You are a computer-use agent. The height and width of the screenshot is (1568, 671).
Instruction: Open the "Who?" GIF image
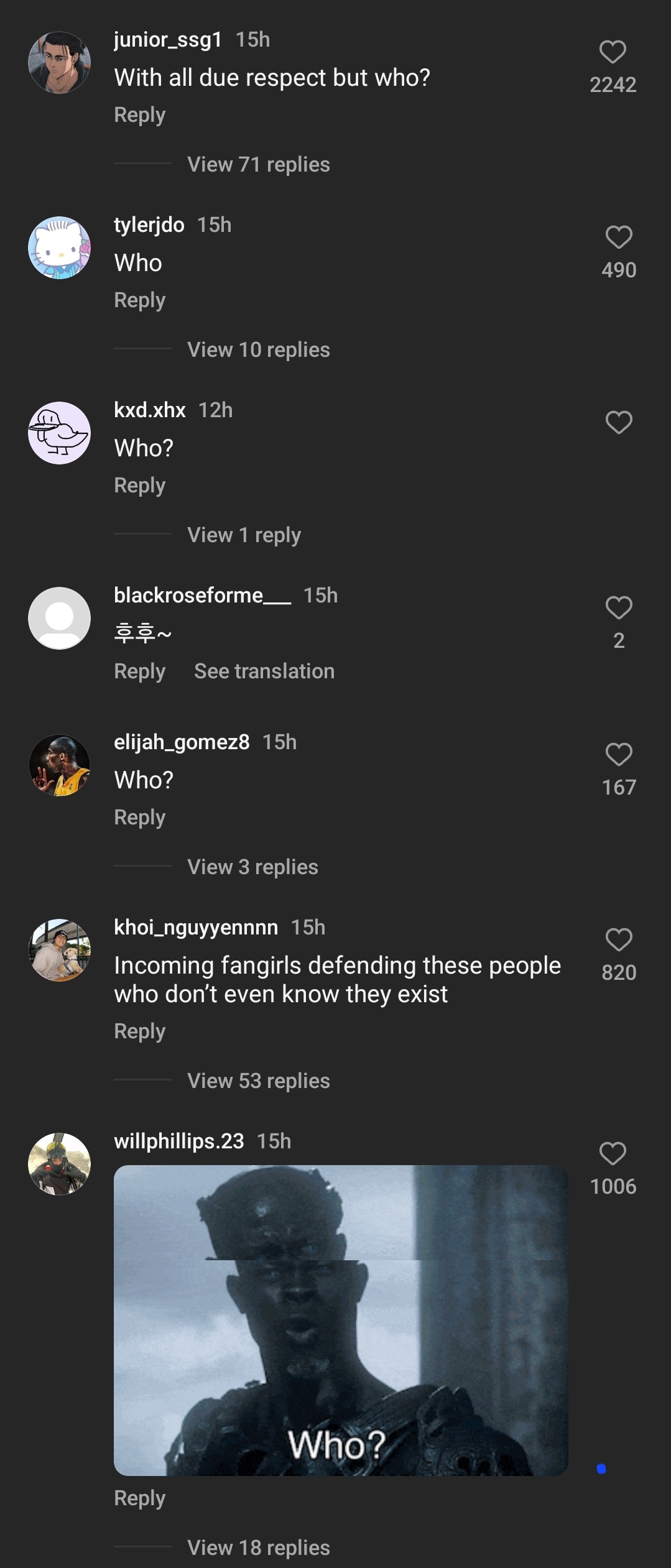click(341, 1320)
